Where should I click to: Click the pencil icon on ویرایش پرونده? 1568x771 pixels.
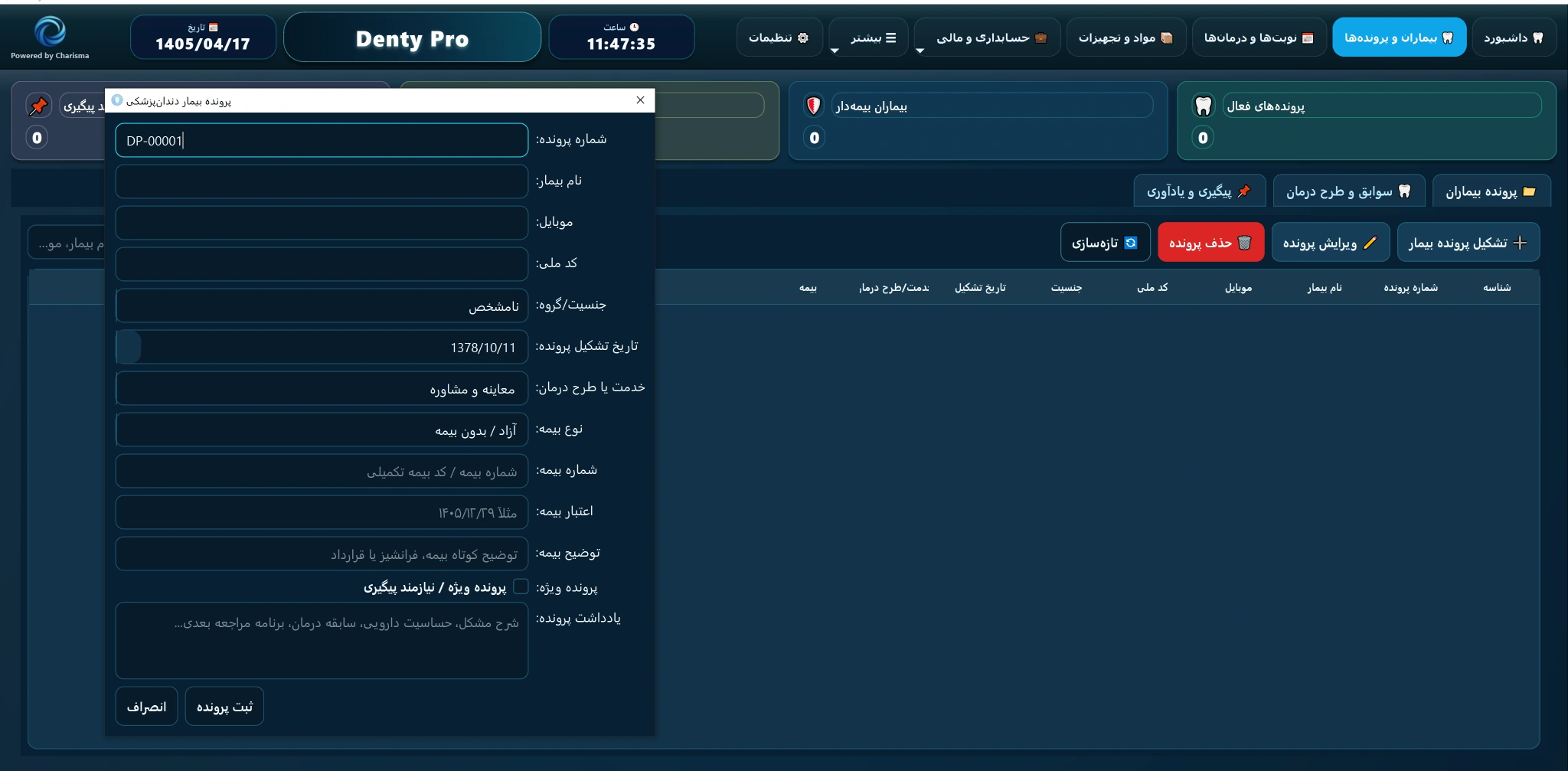[x=1370, y=243]
